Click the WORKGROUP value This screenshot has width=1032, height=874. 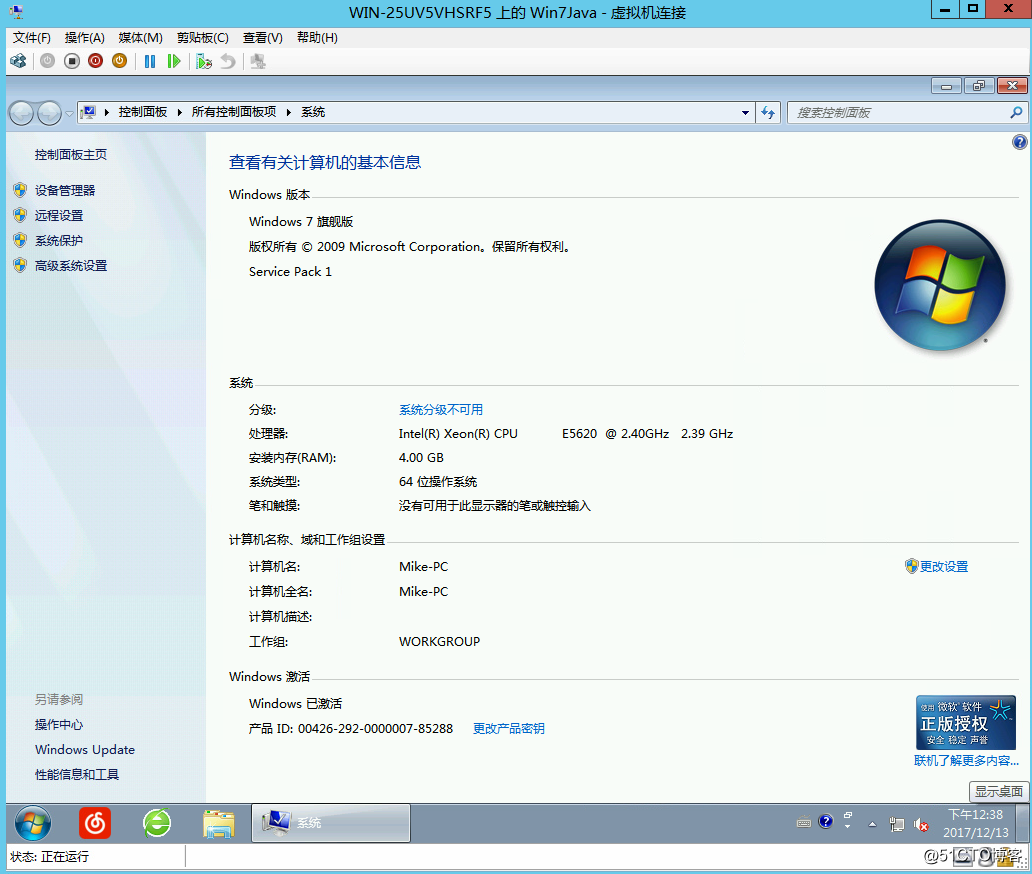[440, 642]
